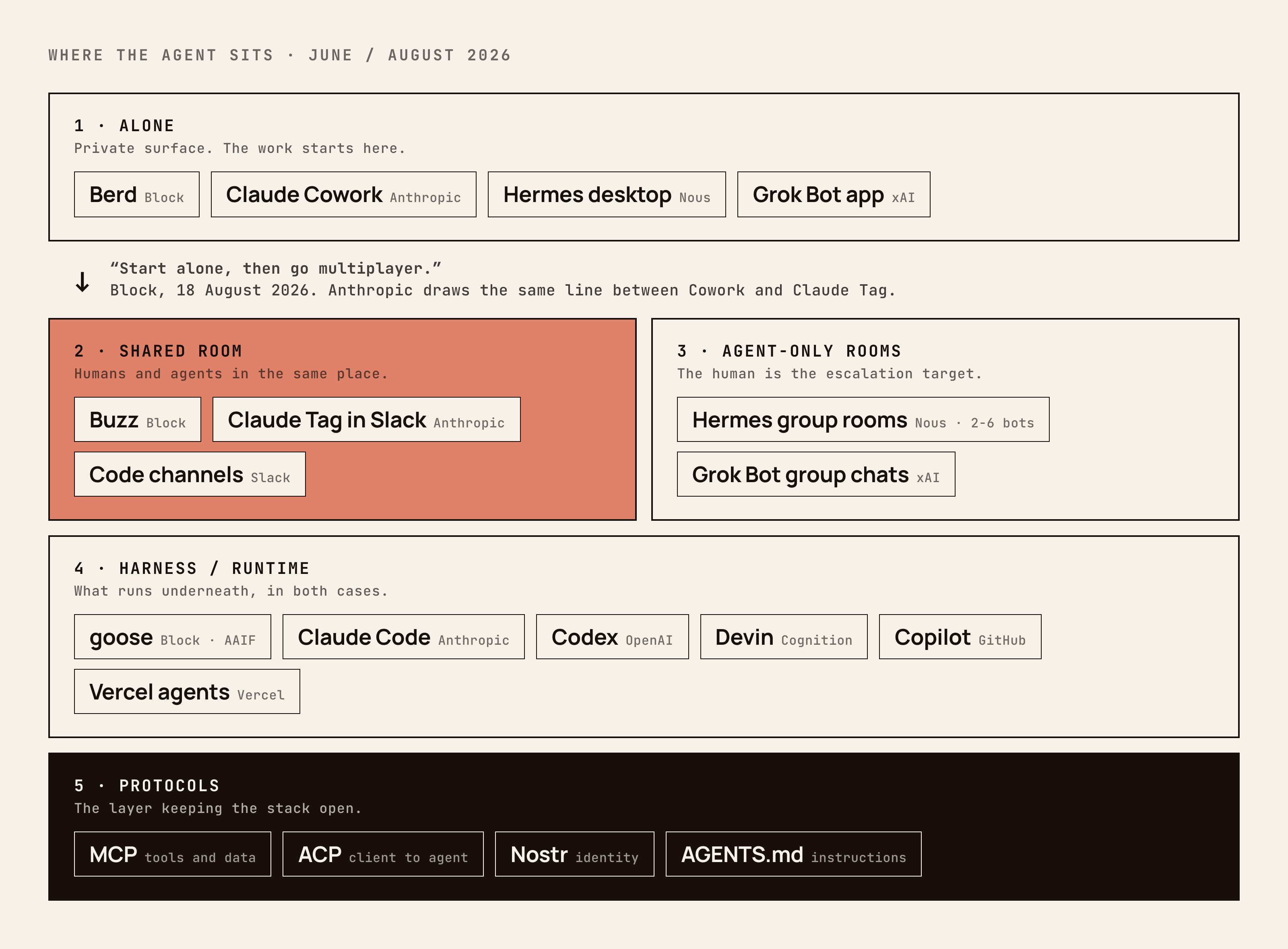Choose the 'Grok Bot app xAI' chip
1288x949 pixels.
pos(834,194)
